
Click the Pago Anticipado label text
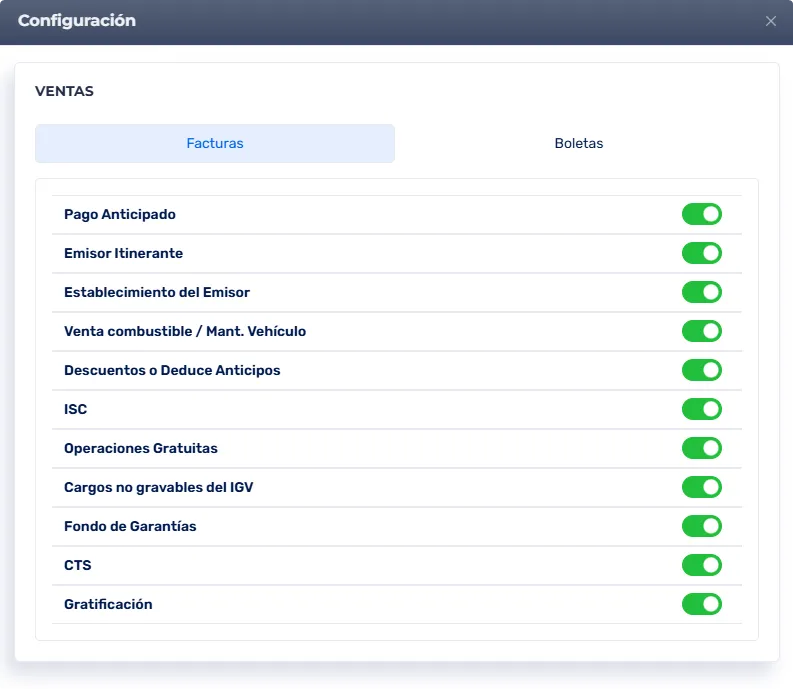pos(119,214)
